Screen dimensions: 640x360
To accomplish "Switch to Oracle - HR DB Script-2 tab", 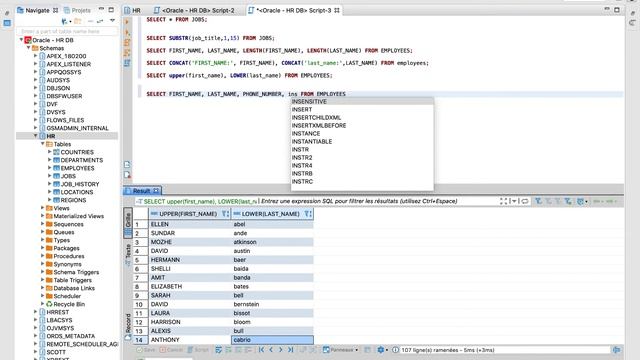I will [x=194, y=10].
